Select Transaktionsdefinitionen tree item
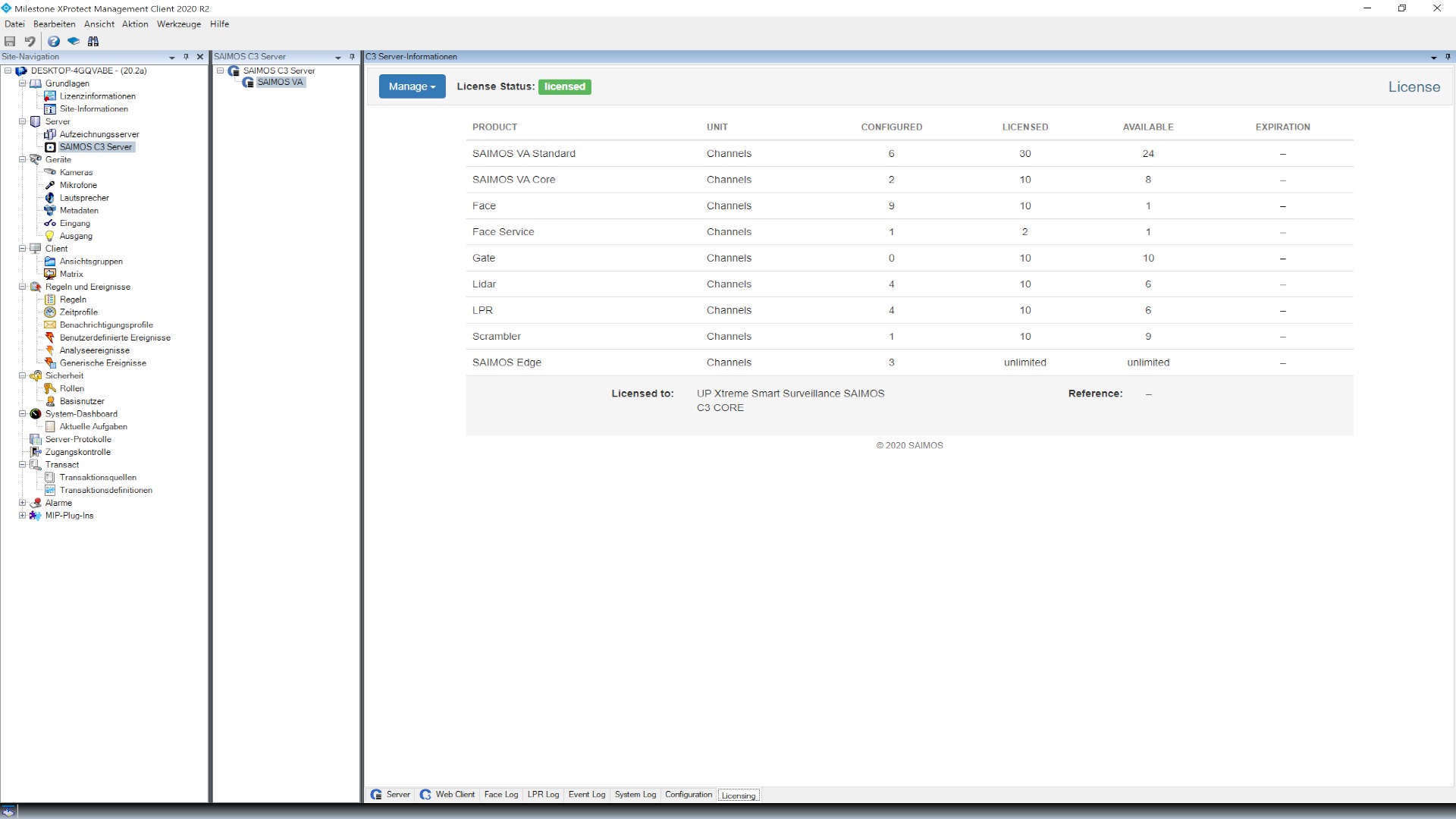 click(106, 491)
